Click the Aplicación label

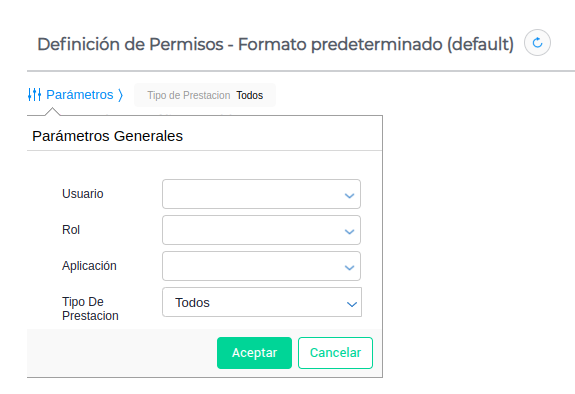point(89,266)
